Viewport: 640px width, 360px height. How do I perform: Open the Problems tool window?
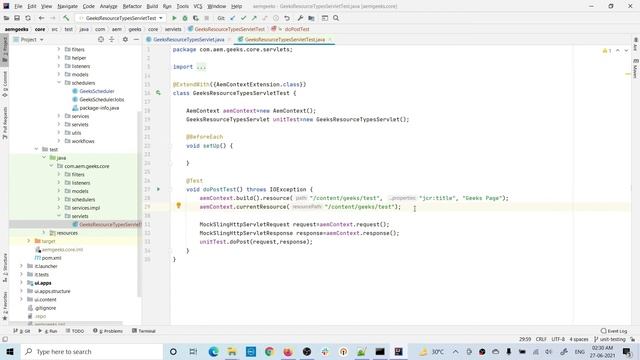pos(108,331)
